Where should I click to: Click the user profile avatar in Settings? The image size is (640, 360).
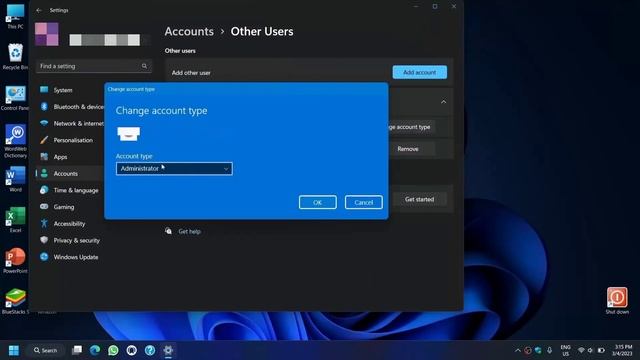point(47,34)
